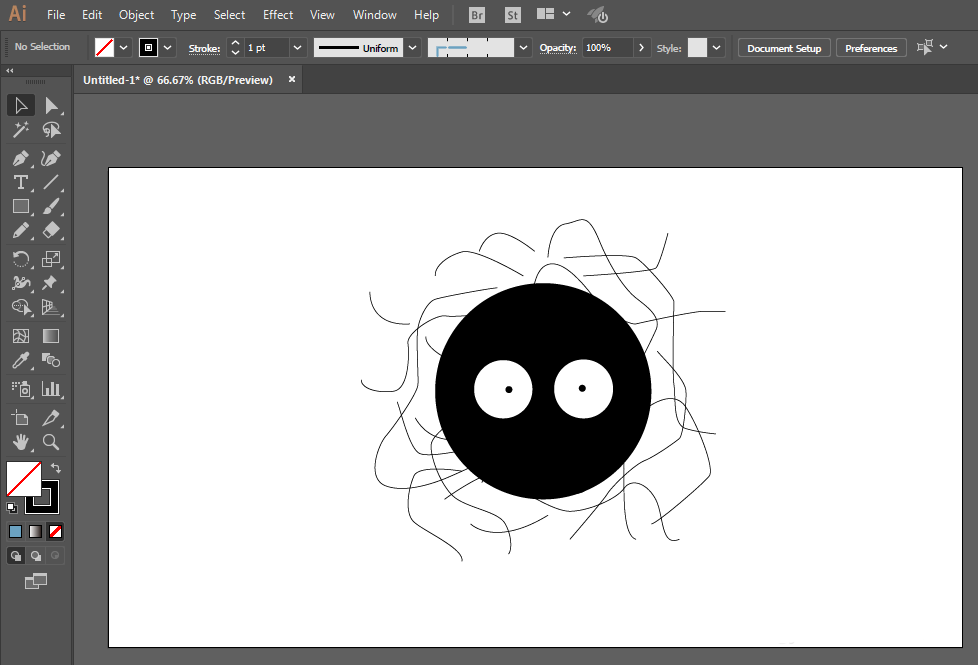Choose the Direct Selection tool
The width and height of the screenshot is (978, 665).
pyautogui.click(x=51, y=106)
